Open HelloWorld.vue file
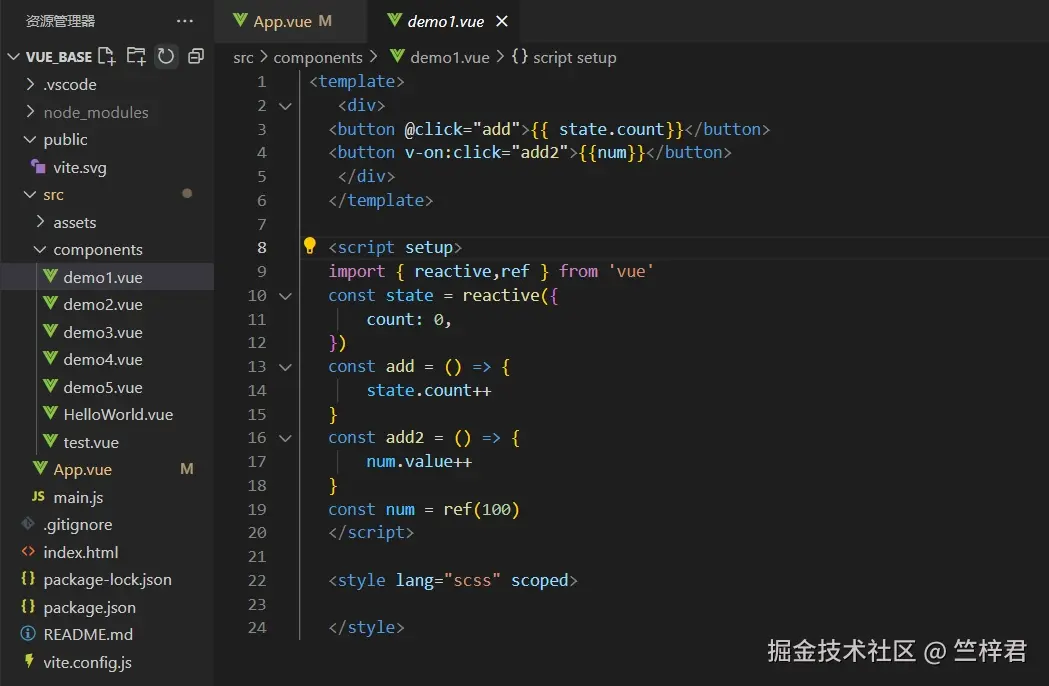1049x686 pixels. click(x=118, y=414)
